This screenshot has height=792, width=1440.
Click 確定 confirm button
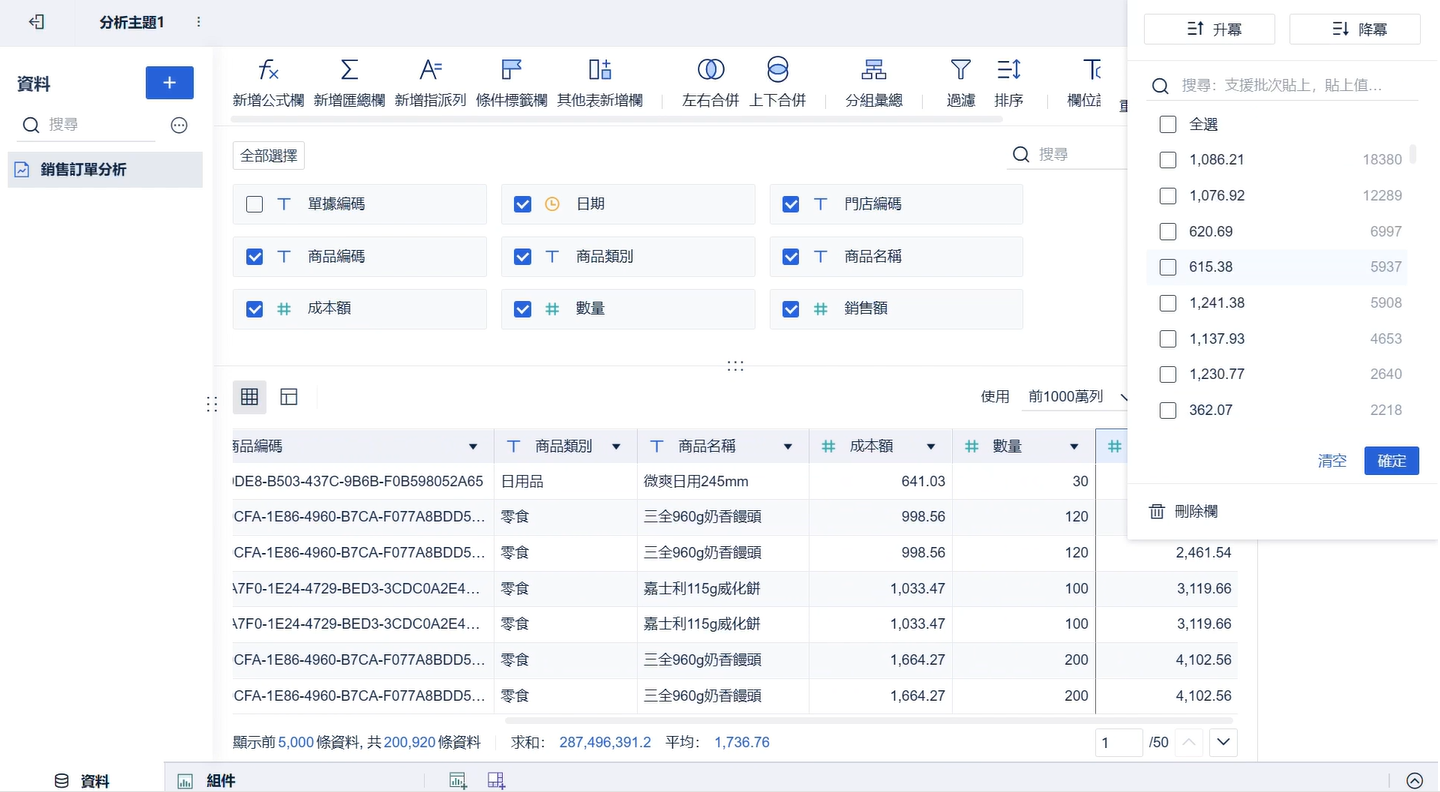[1392, 460]
